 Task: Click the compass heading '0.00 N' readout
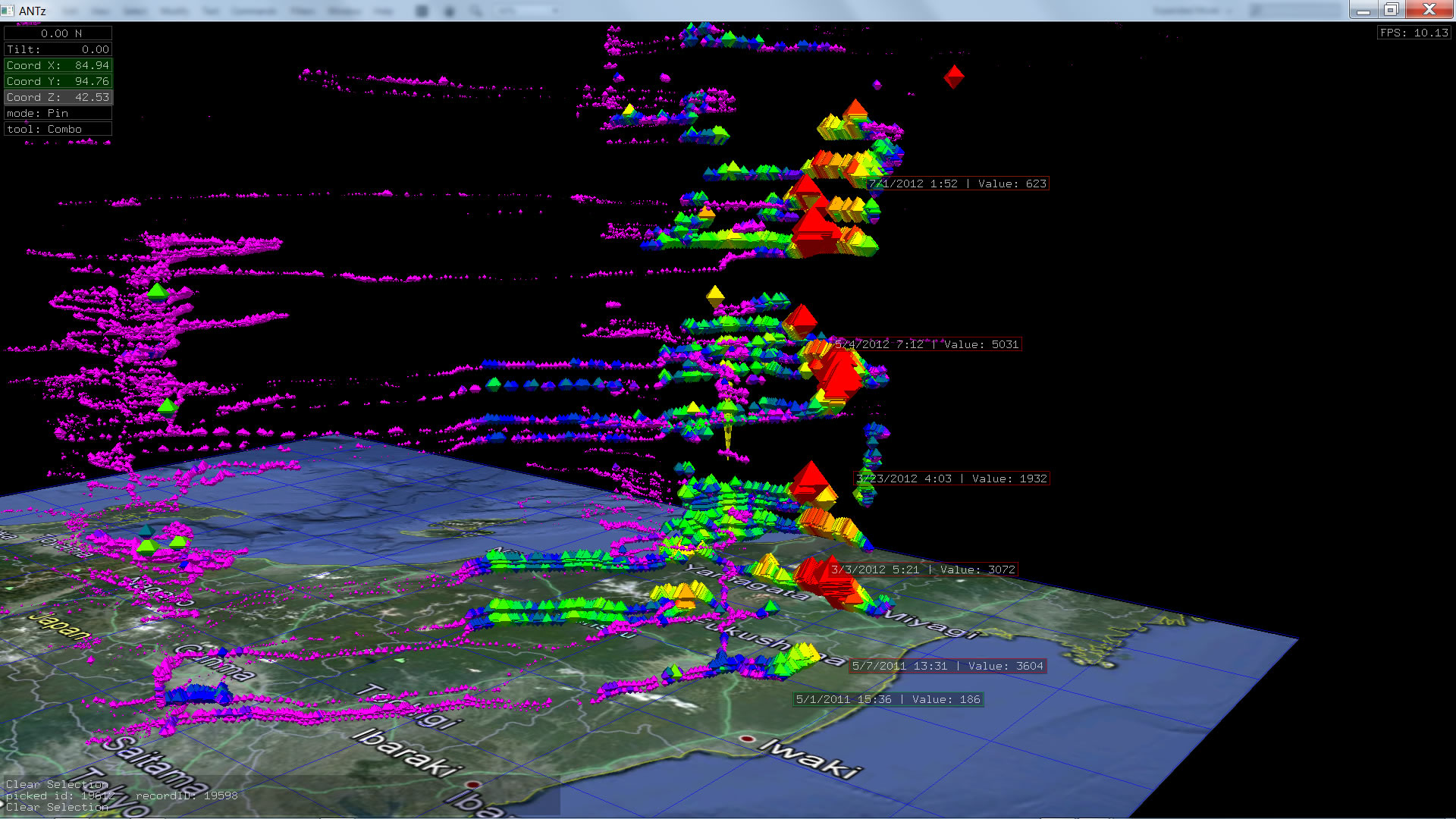click(58, 33)
